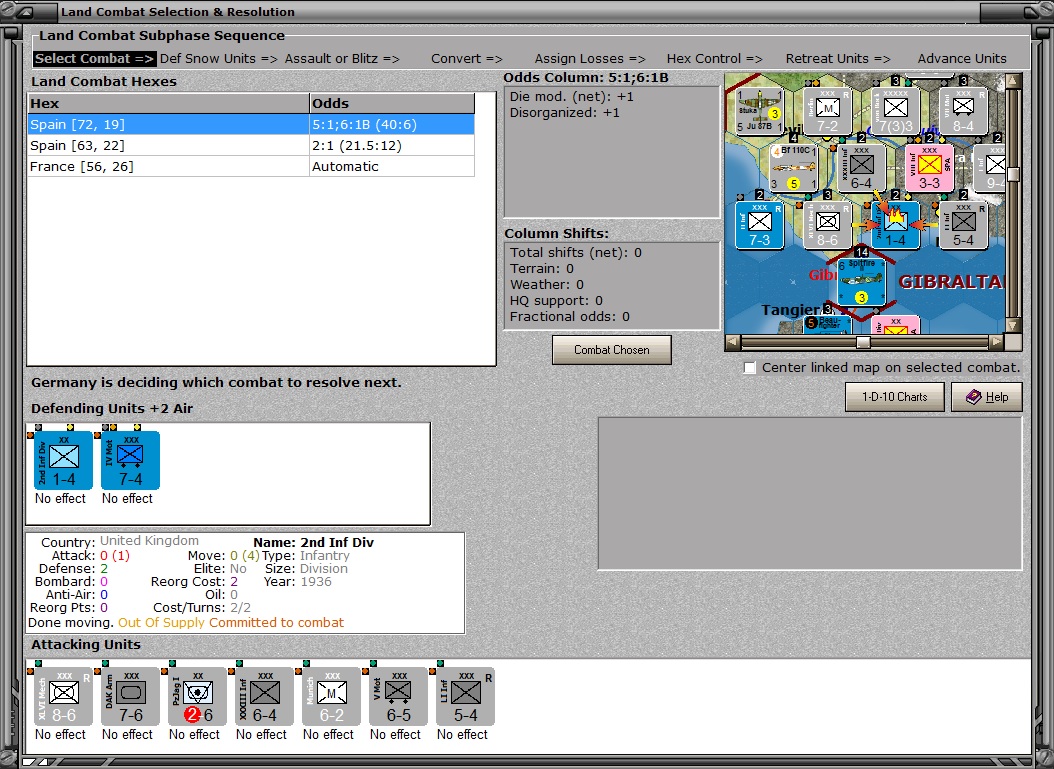
Task: Click the blue 7-3 infantry counter on map
Action: tap(760, 225)
